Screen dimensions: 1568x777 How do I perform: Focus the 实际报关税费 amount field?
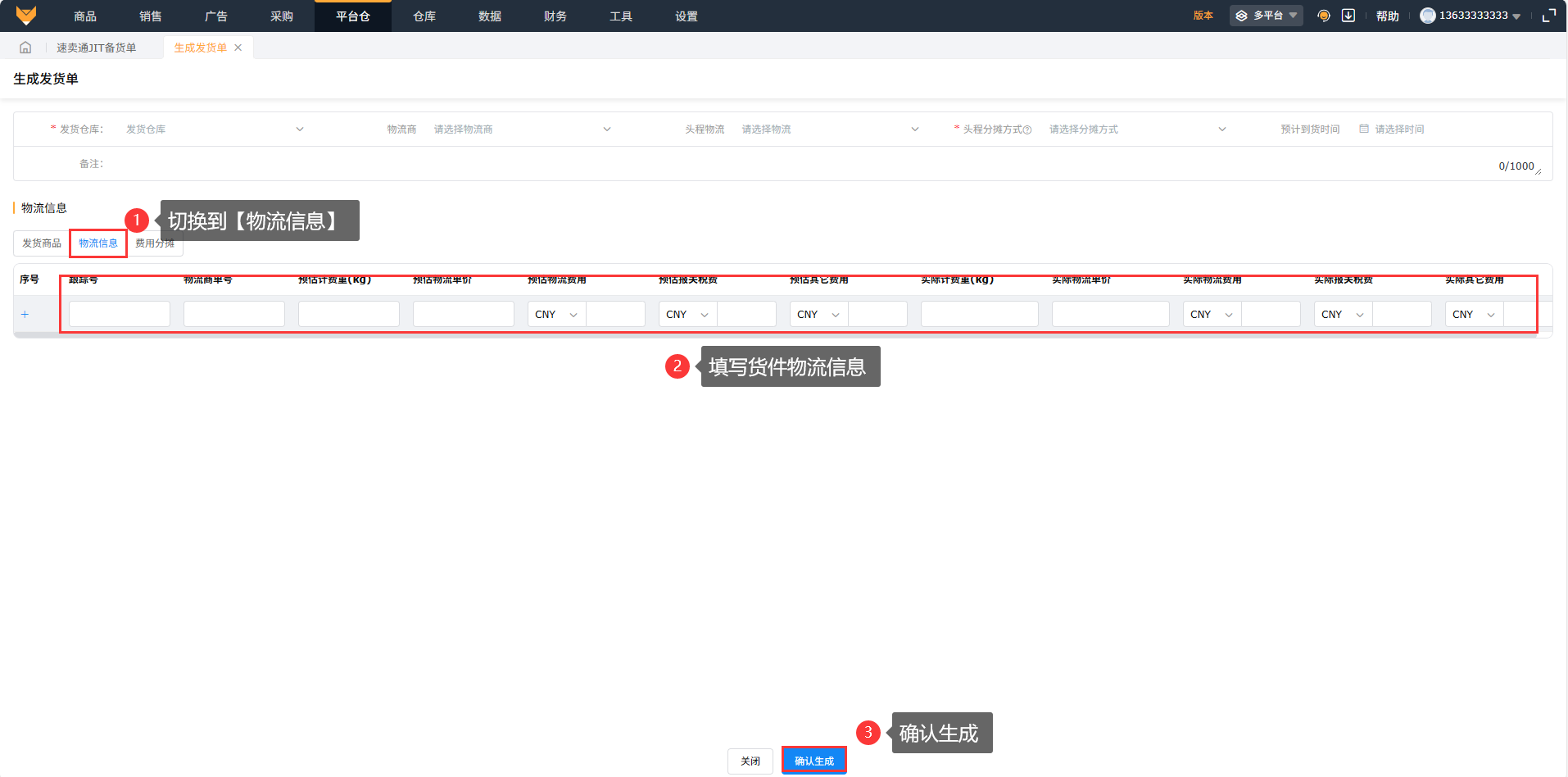point(1403,315)
